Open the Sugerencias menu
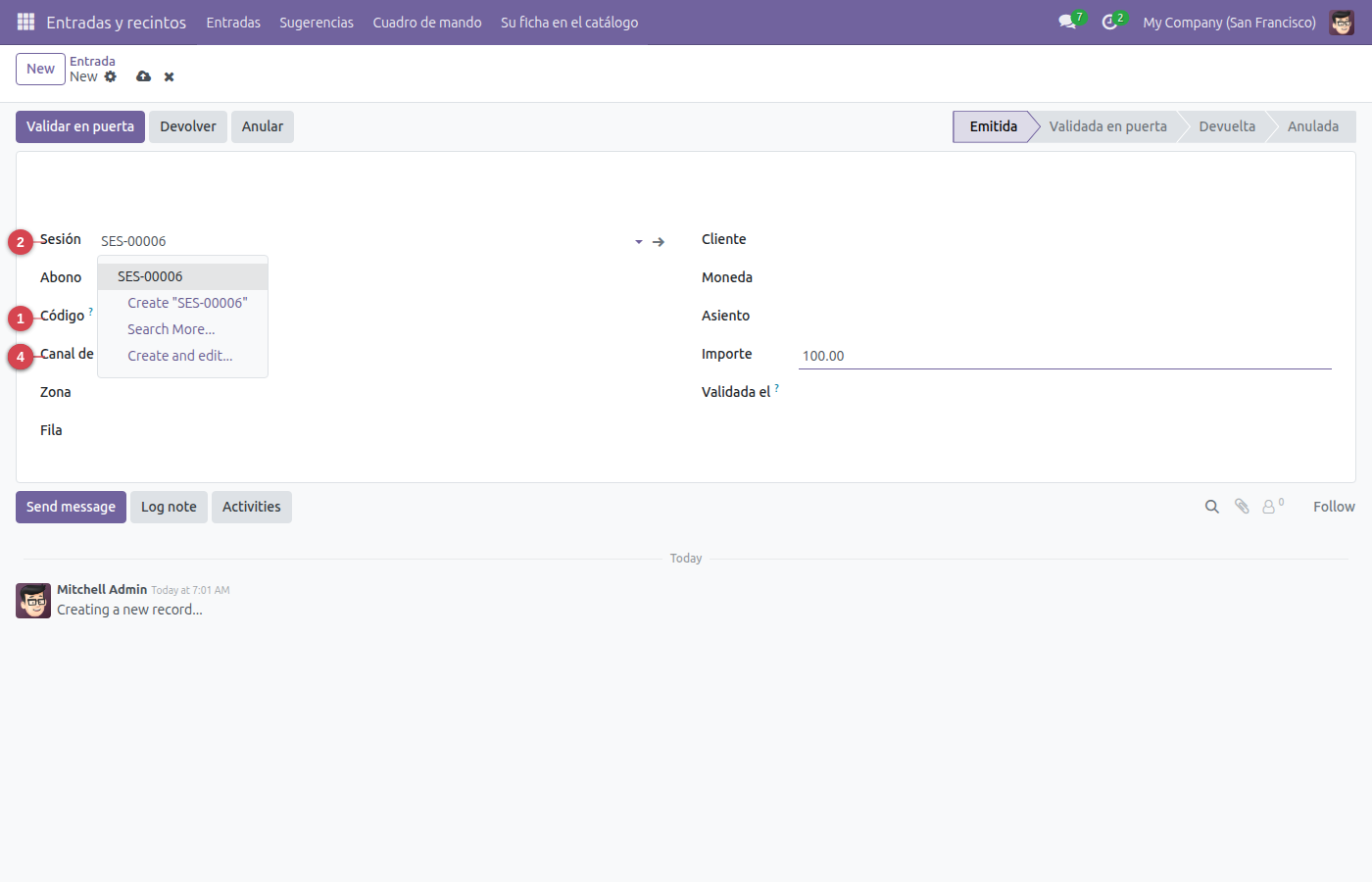 317,22
